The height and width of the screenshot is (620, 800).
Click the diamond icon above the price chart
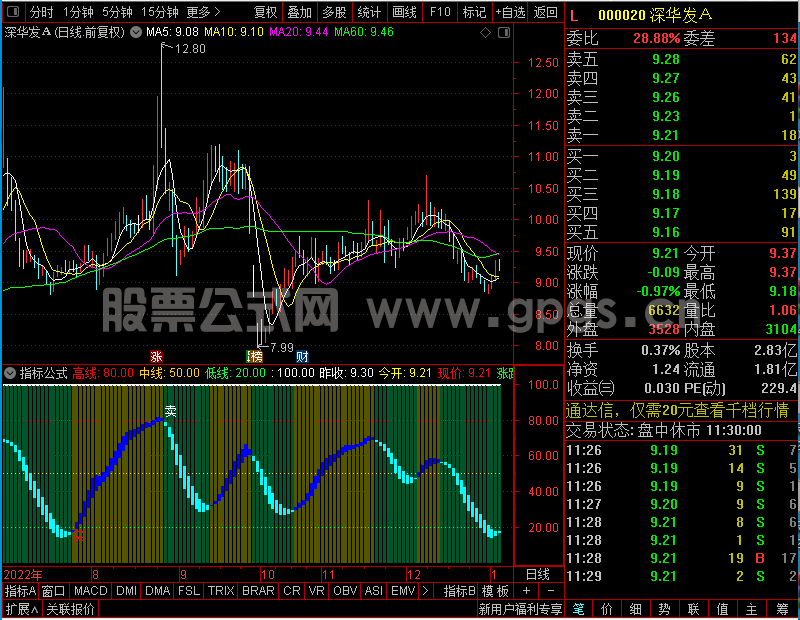click(485, 33)
